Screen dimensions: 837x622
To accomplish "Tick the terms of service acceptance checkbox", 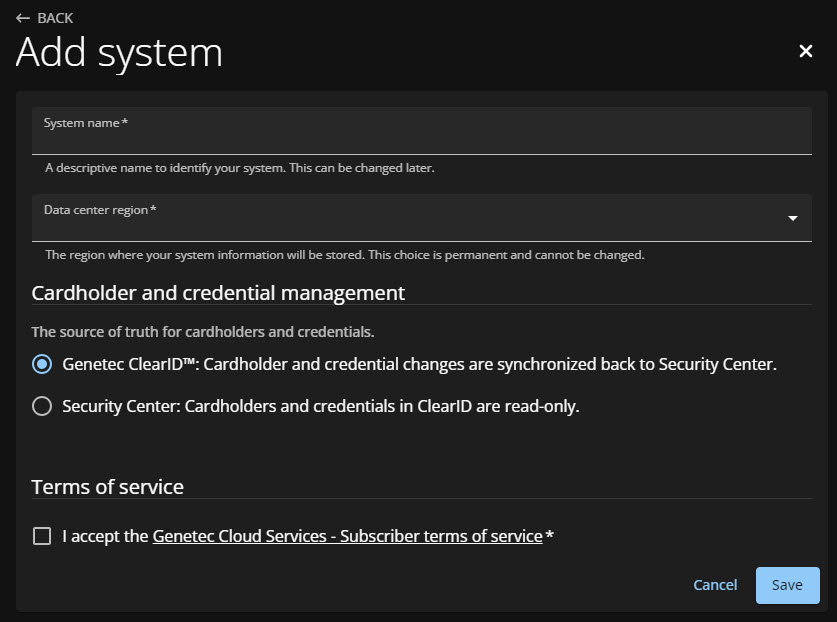I will 42,536.
